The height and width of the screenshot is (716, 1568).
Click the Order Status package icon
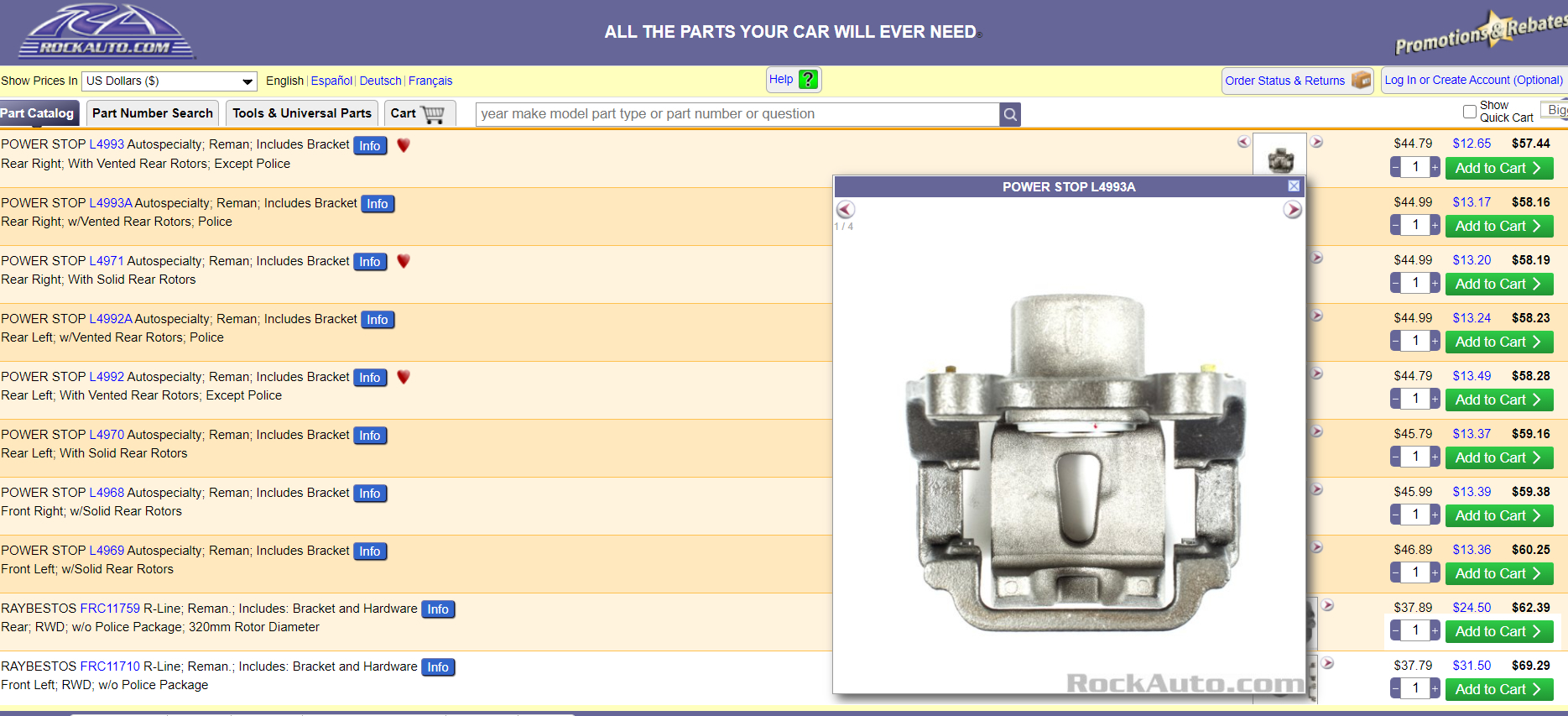point(1361,81)
